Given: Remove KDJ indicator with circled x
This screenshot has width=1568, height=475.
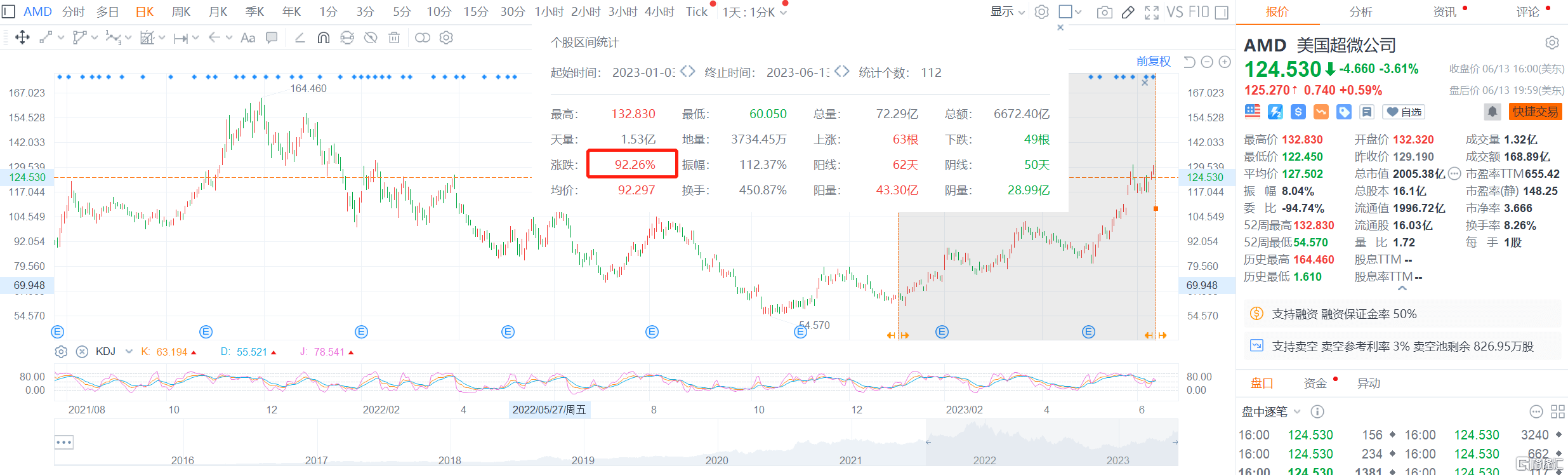Looking at the screenshot, I should click(x=82, y=351).
